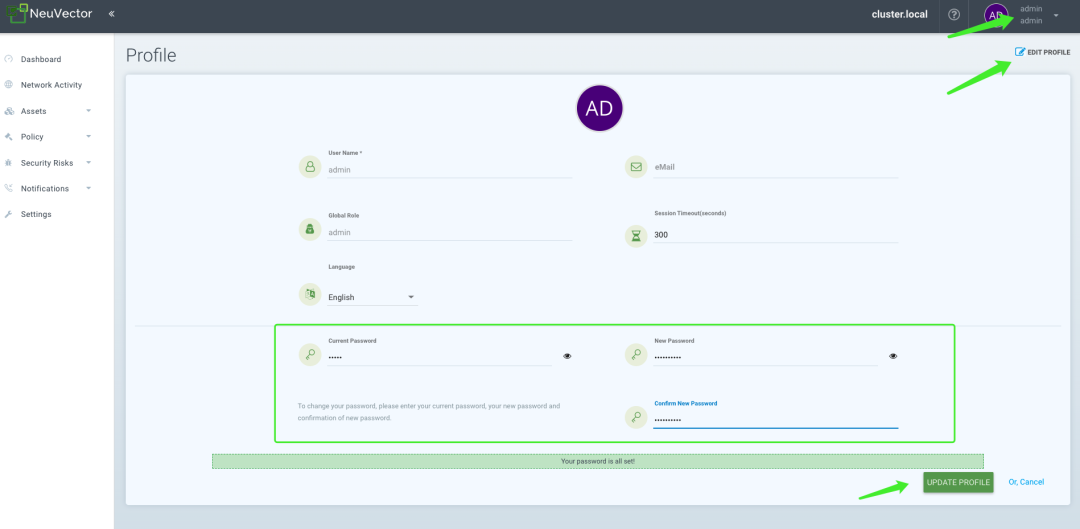Screen dimensions: 1080x529
Task: Click the admin username in header
Action: click(1030, 9)
